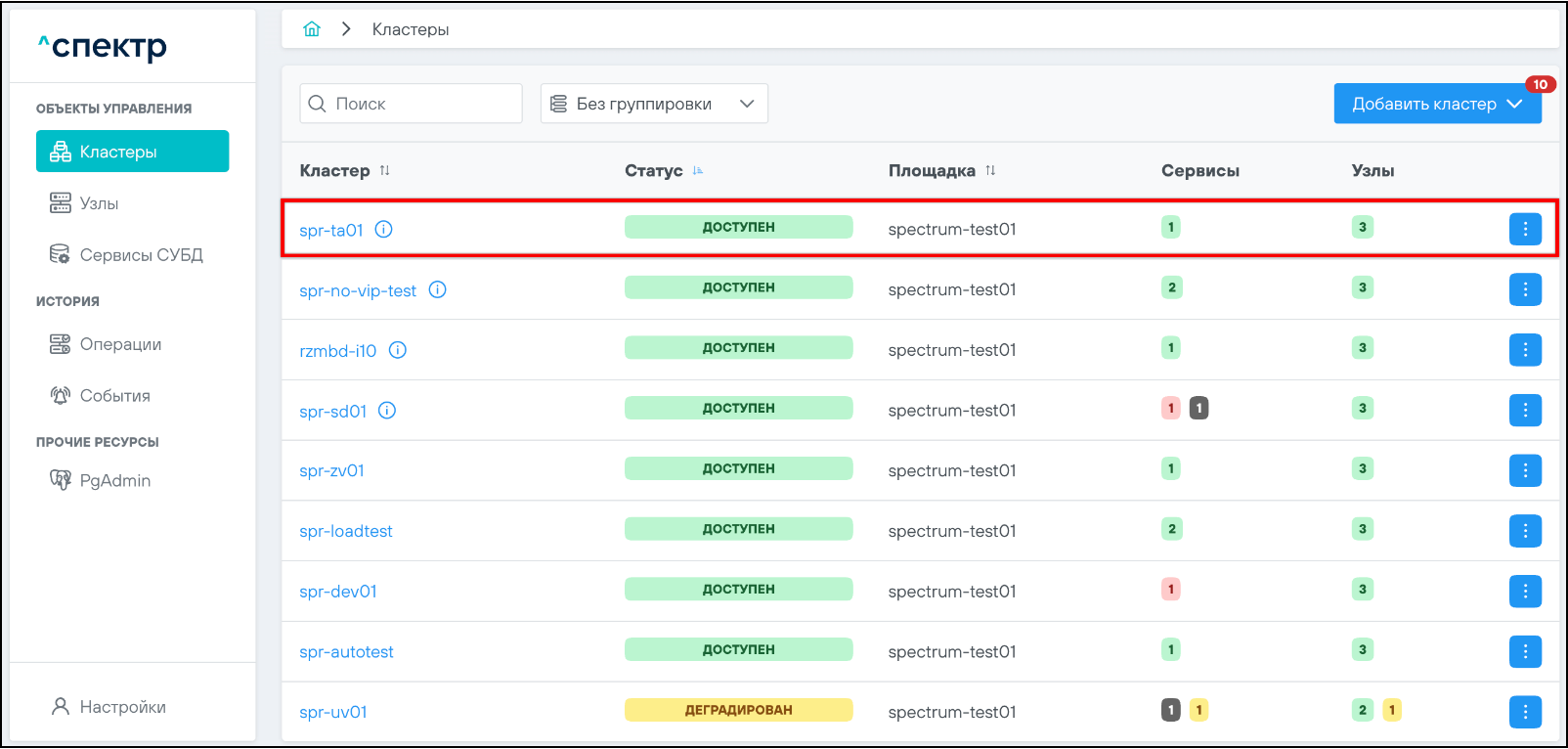Open the Операции history section
1568x749 pixels.
point(120,344)
